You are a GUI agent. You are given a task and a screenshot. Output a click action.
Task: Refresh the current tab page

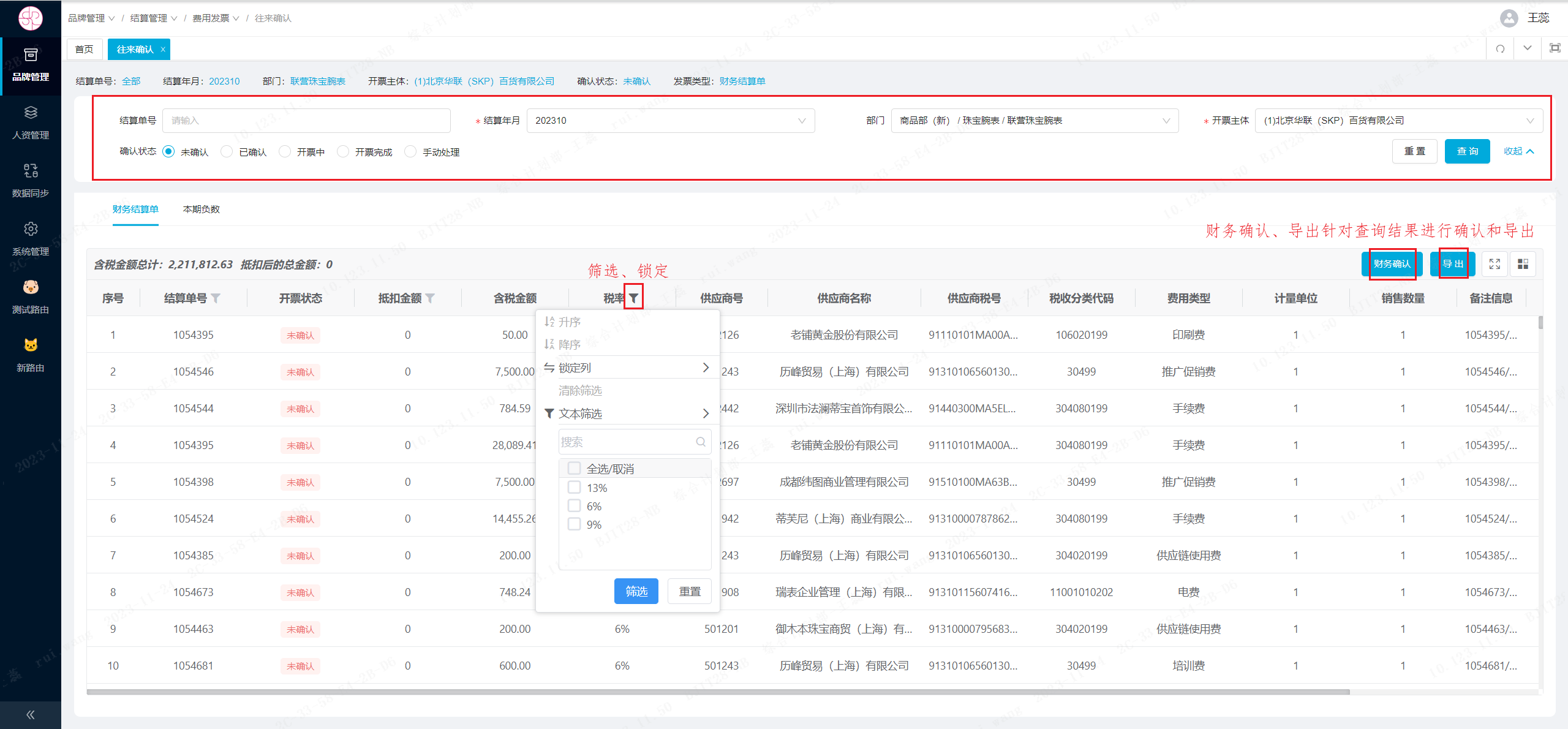1500,48
